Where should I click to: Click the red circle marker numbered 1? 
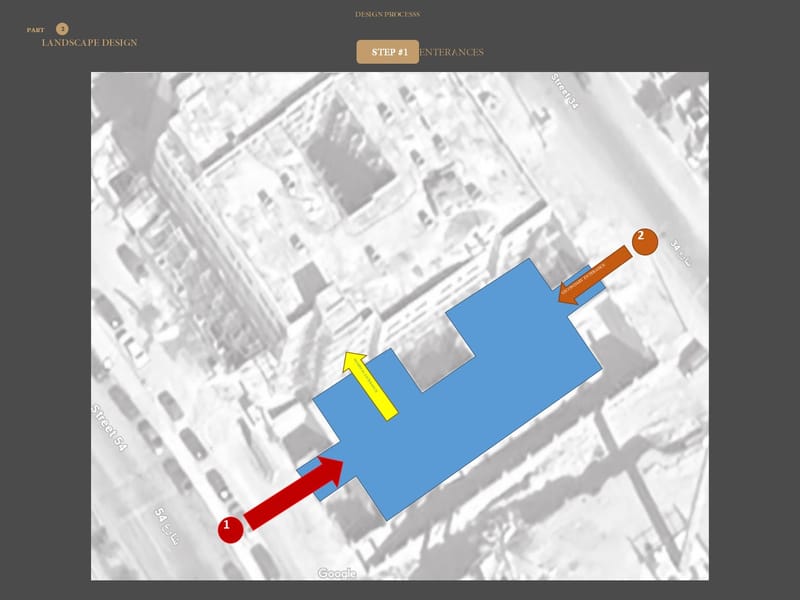click(x=230, y=529)
